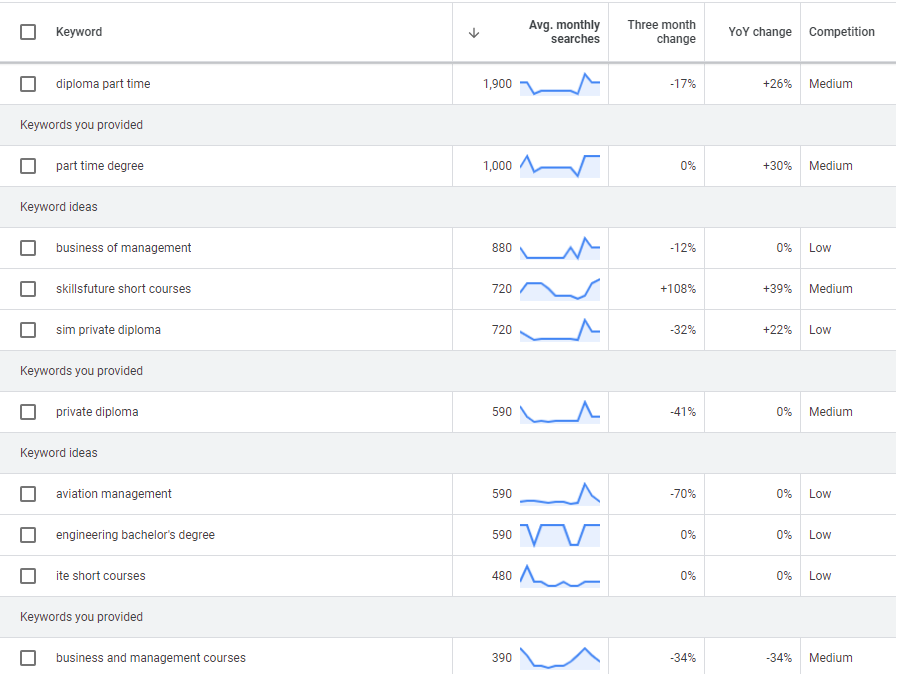Click the descending sort arrow icon
This screenshot has width=898, height=684.
click(474, 32)
